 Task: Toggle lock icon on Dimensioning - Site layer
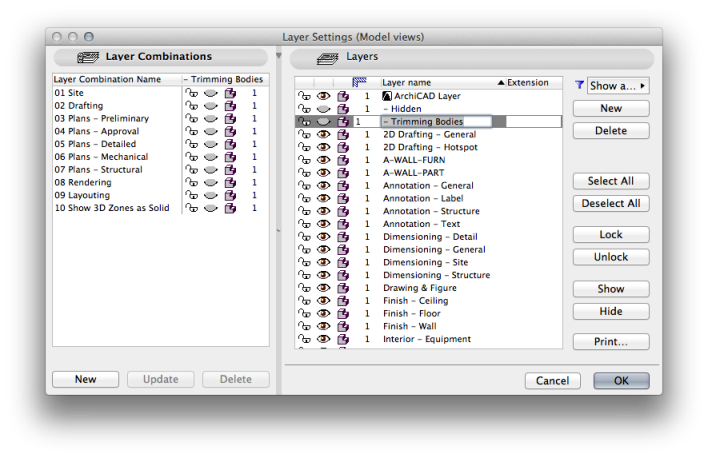pos(304,262)
